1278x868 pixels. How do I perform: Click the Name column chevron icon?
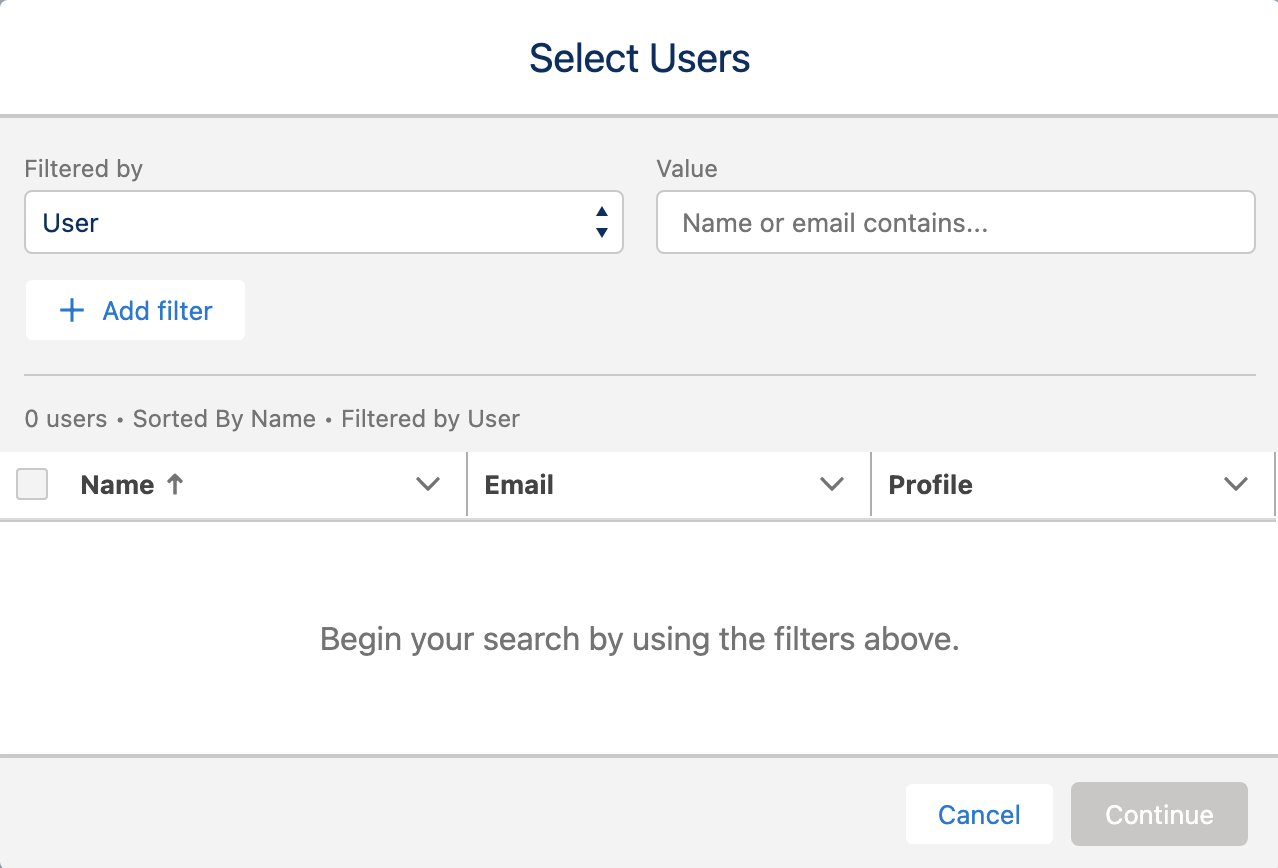click(x=428, y=484)
